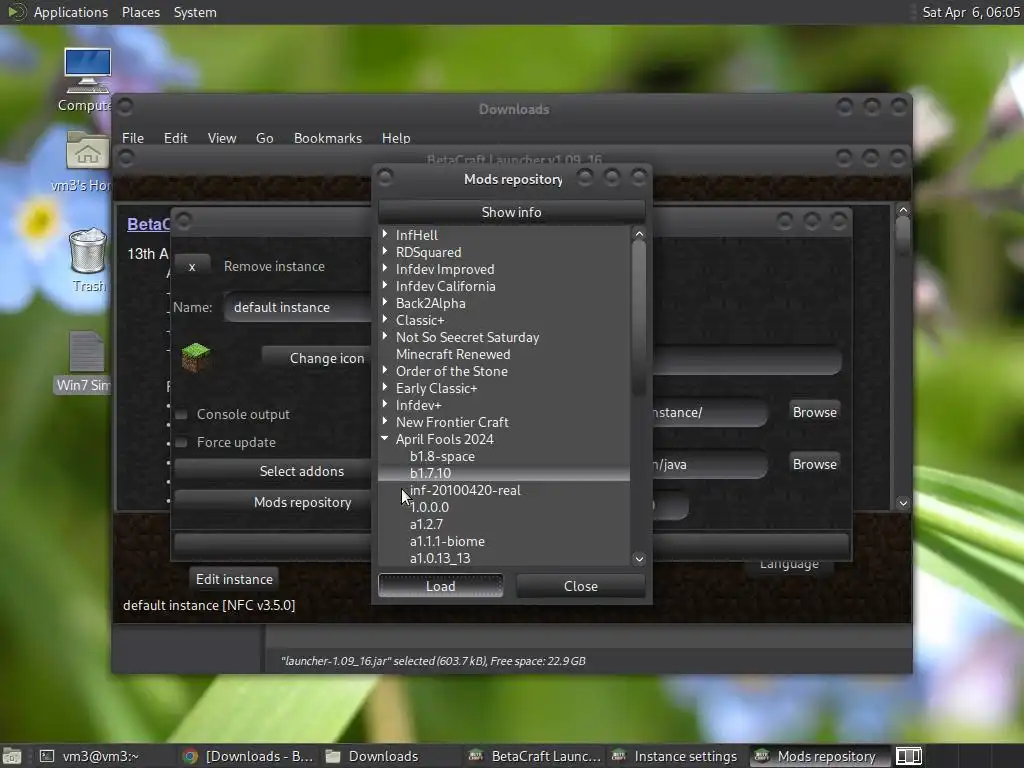Click Mods repository button in Instance settings
This screenshot has width=1024, height=768.
(x=273, y=502)
